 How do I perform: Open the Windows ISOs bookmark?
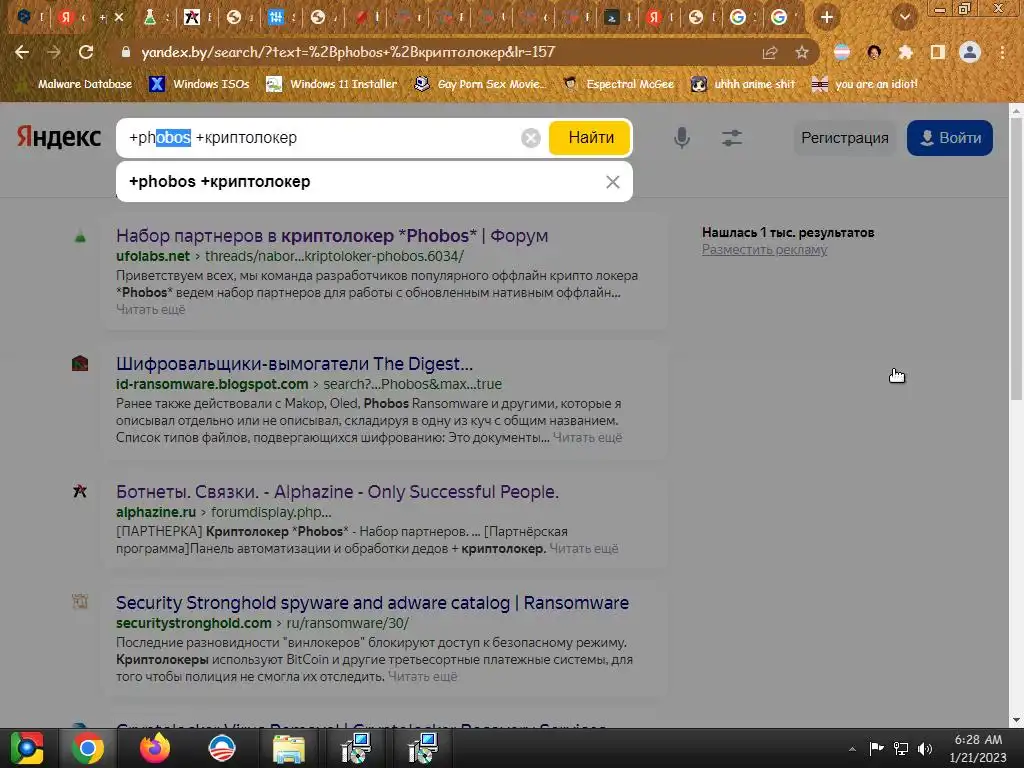[x=199, y=84]
